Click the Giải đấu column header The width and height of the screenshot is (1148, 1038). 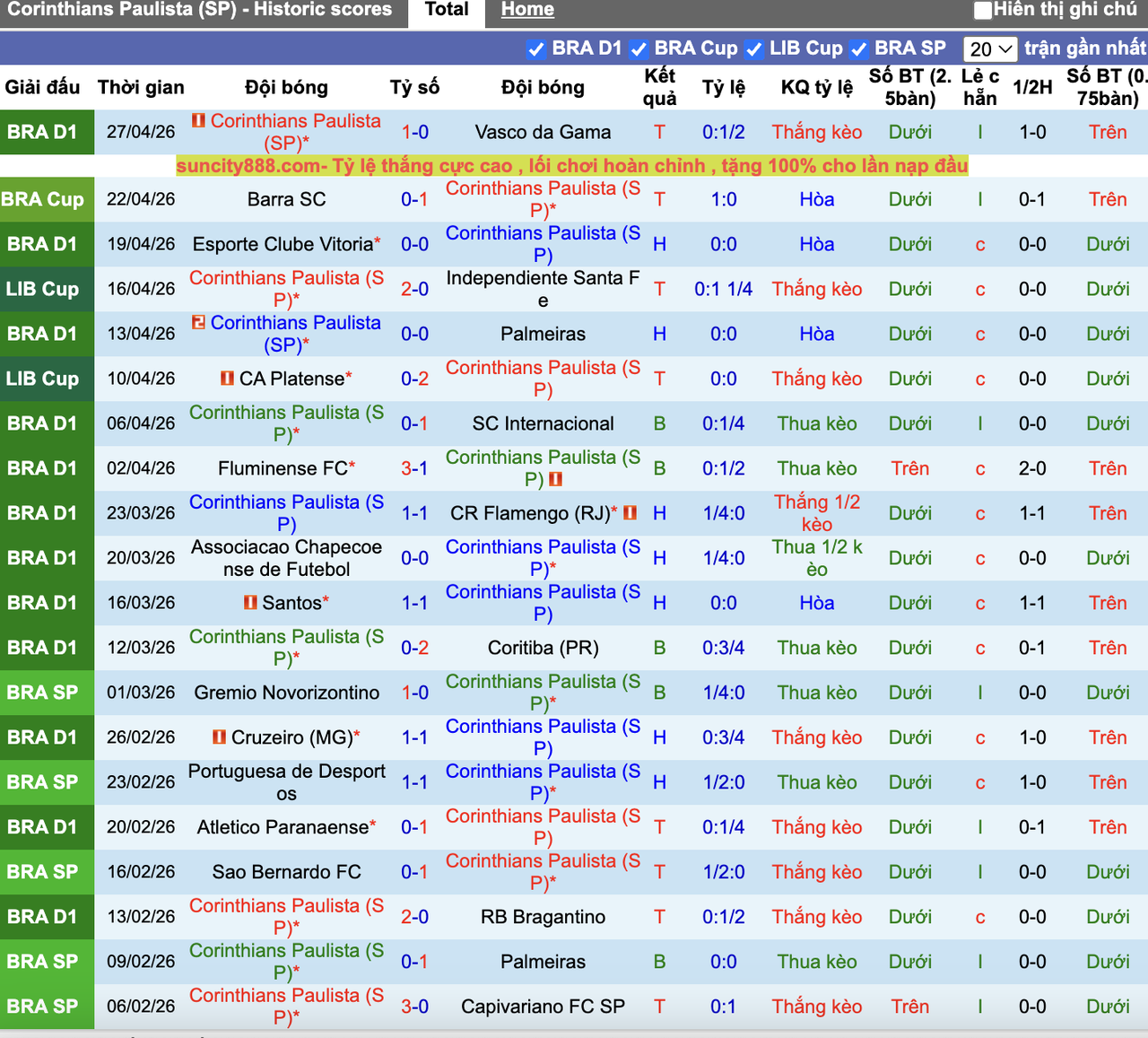pos(42,87)
